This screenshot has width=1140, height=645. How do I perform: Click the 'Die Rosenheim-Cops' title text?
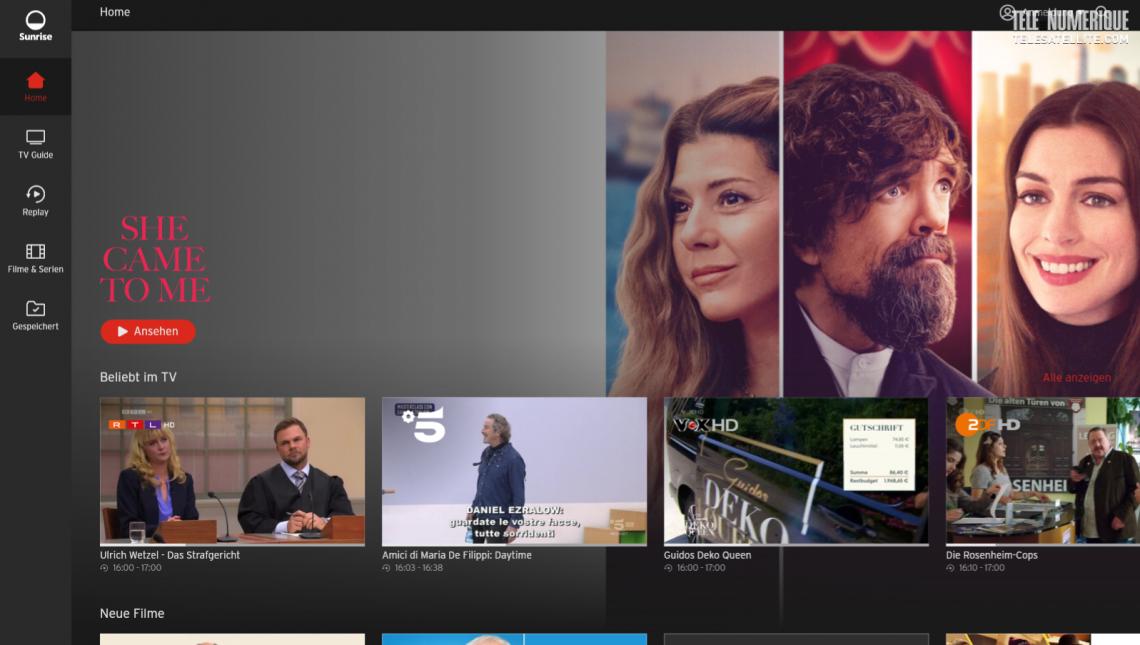point(990,555)
